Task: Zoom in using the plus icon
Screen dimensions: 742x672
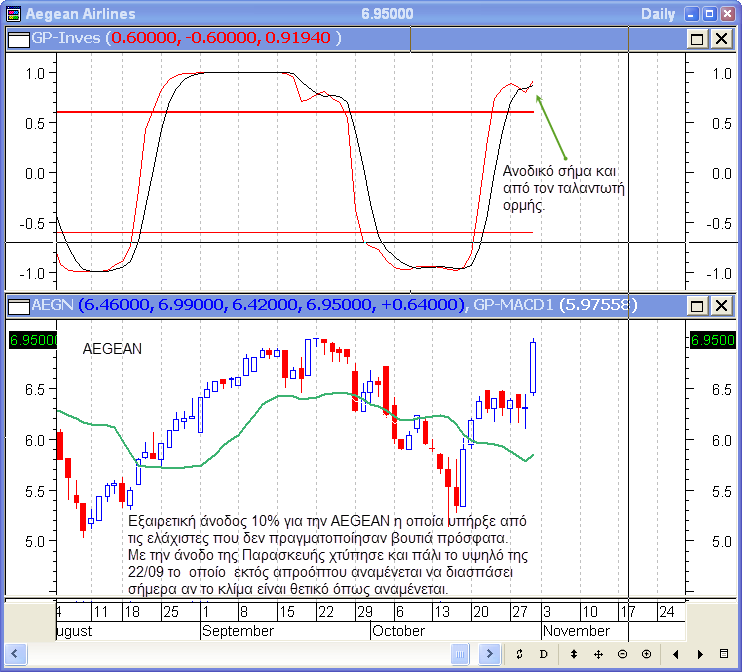Action: (647, 654)
